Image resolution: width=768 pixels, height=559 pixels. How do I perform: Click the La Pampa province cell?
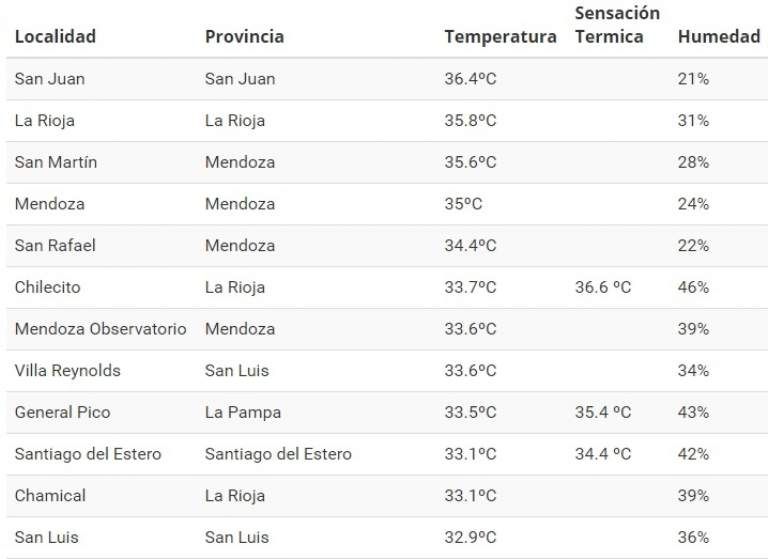[x=243, y=412]
